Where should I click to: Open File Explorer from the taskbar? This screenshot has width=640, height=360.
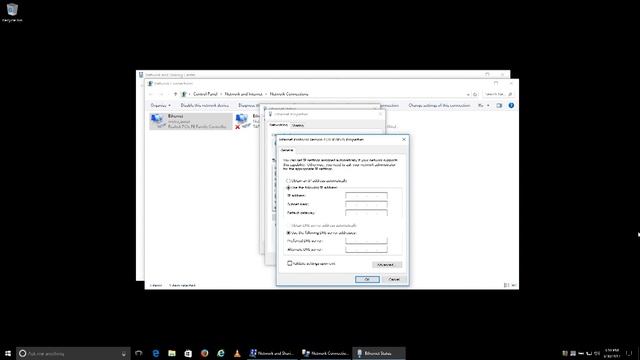pos(172,353)
